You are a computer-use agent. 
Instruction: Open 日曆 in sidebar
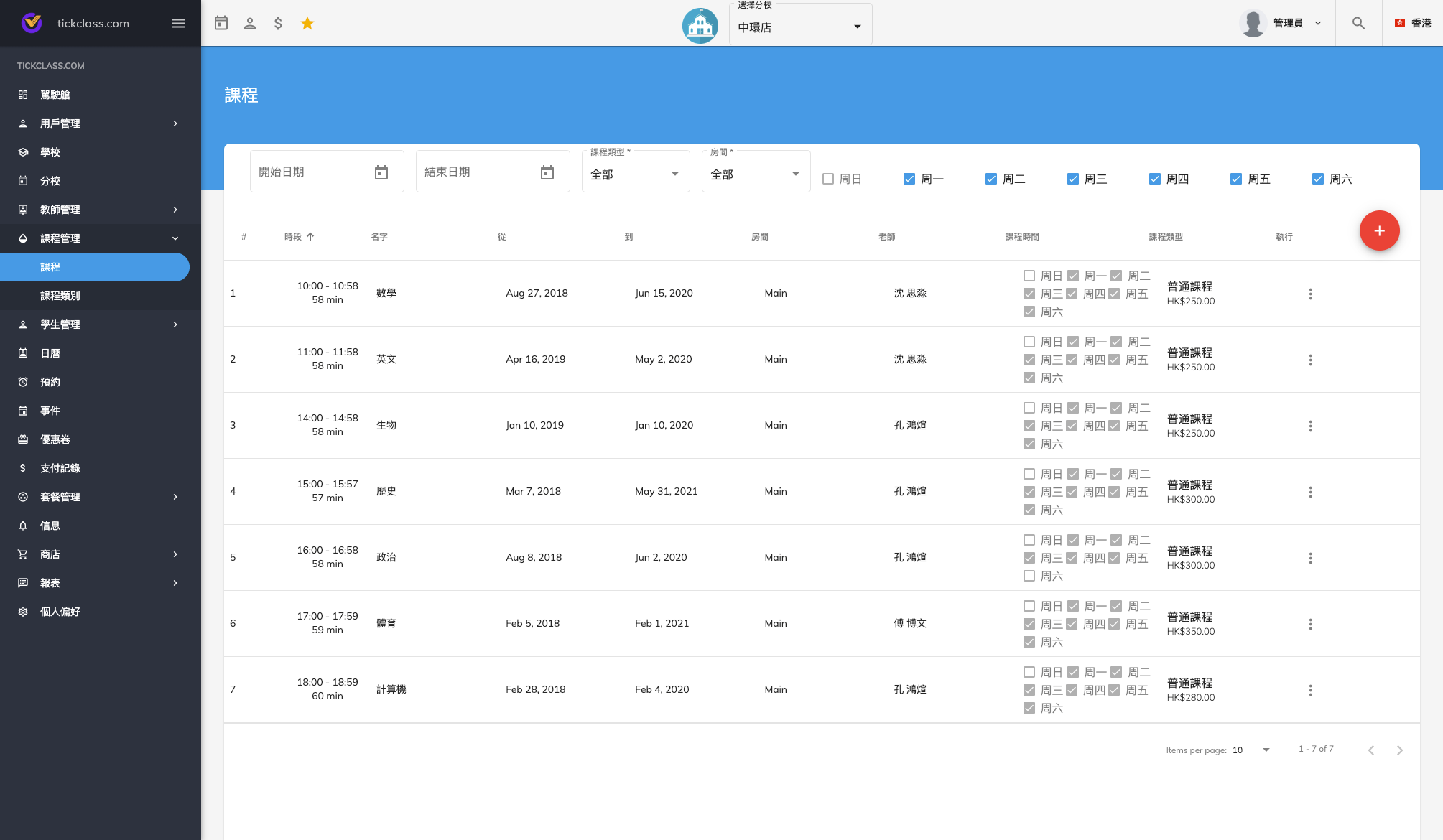(101, 353)
